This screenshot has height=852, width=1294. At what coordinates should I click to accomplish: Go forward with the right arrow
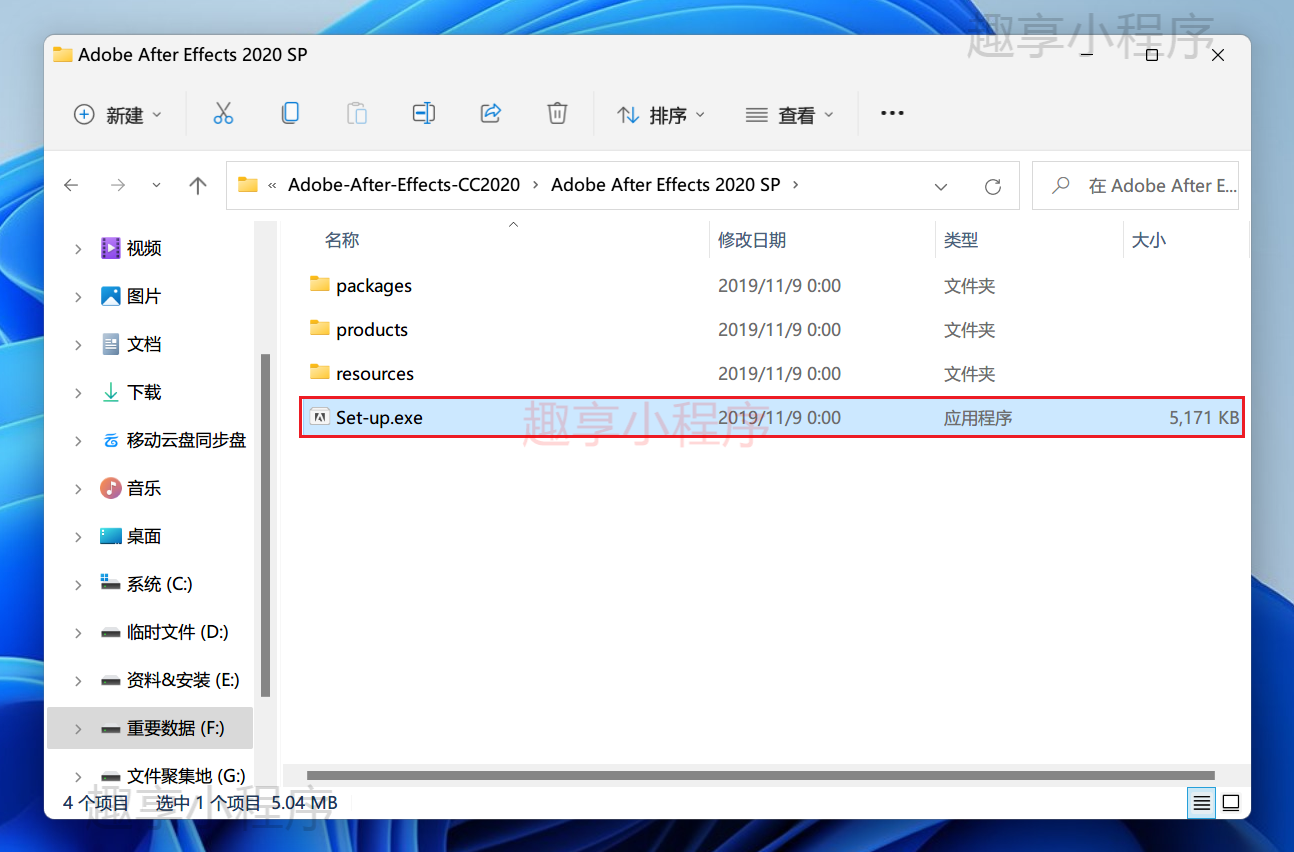coord(118,185)
